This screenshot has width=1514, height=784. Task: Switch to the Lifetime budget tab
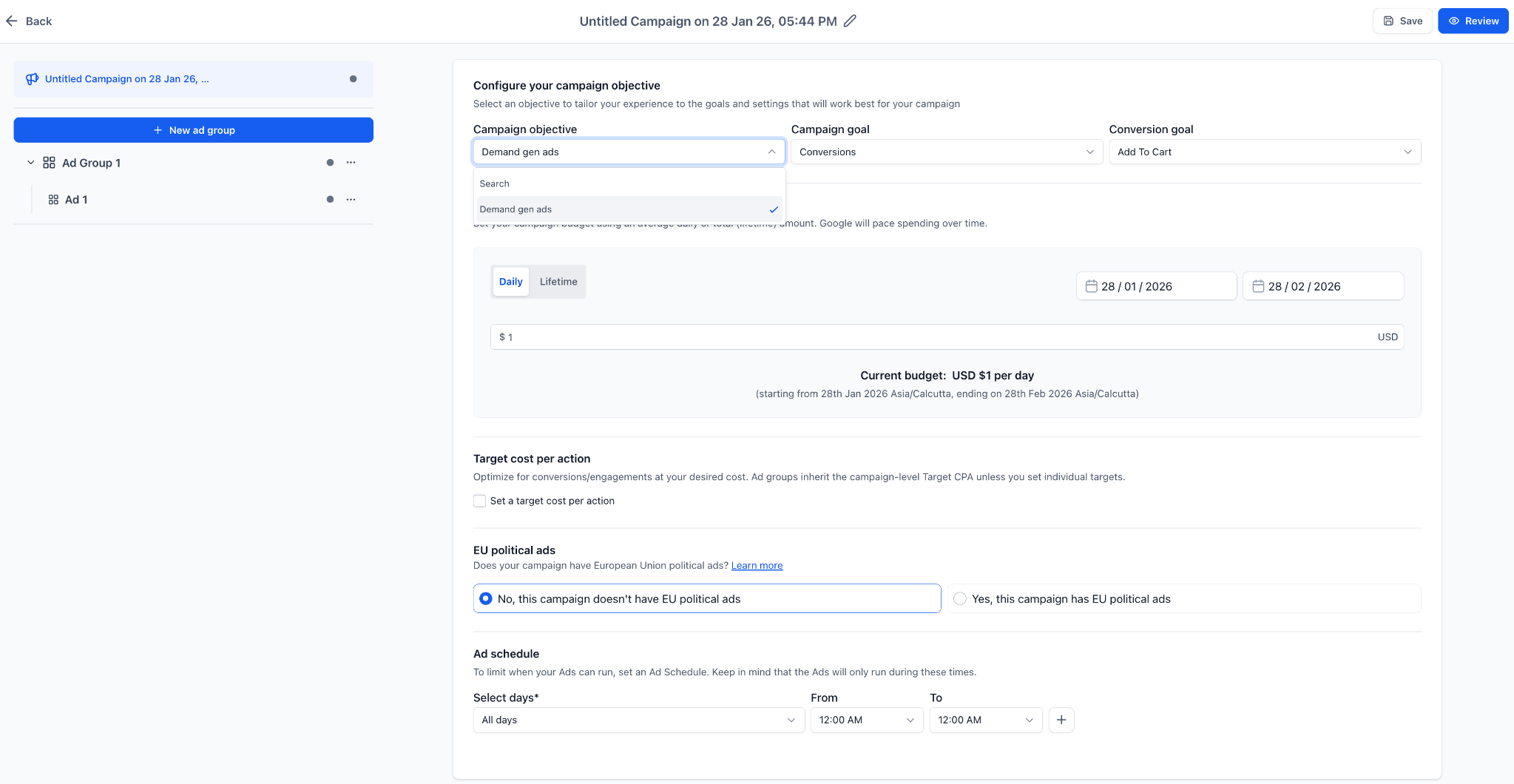[x=558, y=282]
